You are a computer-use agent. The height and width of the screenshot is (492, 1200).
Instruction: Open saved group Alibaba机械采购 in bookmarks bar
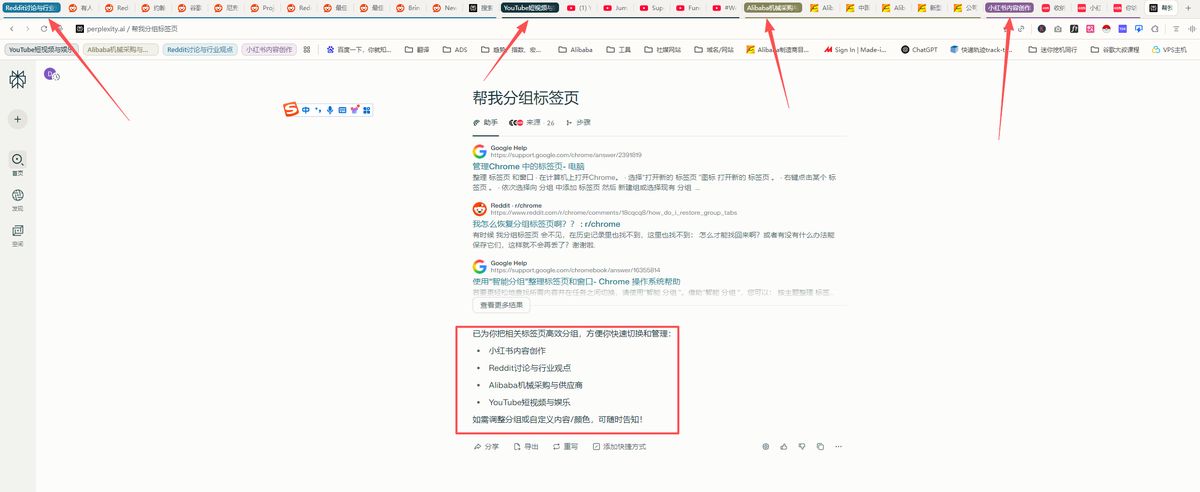tap(120, 49)
